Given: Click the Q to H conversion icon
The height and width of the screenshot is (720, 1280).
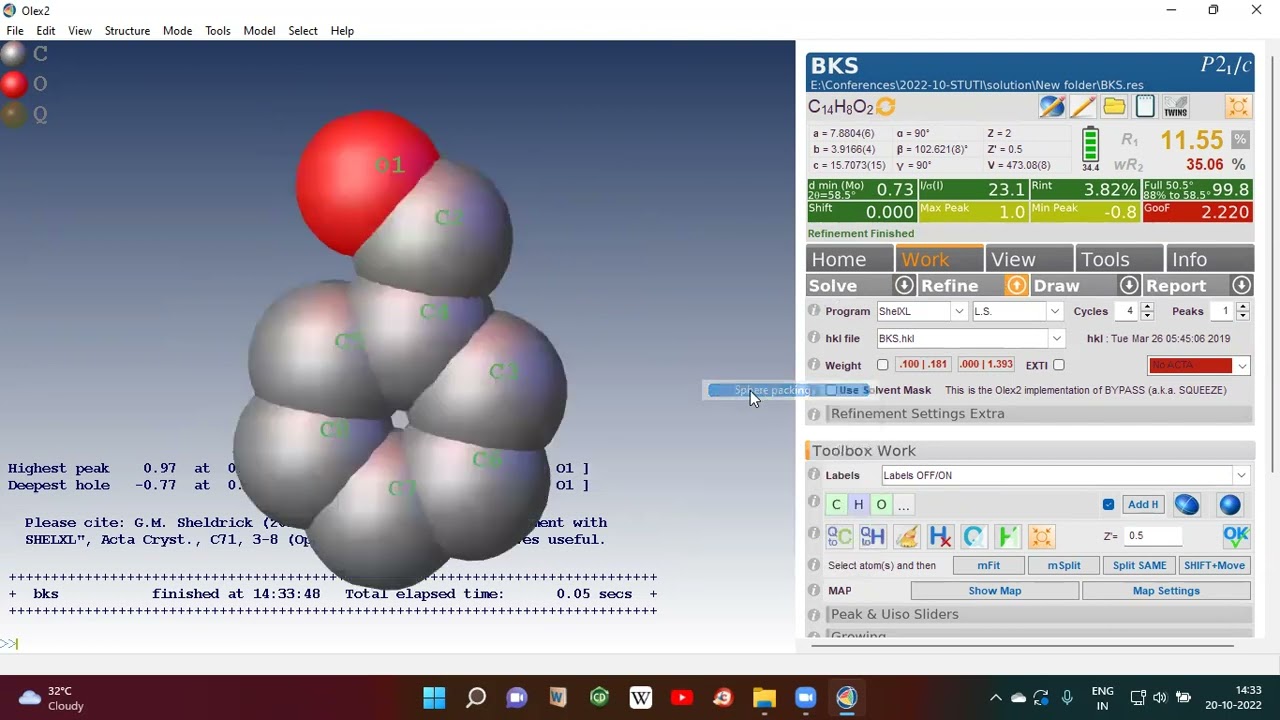Looking at the screenshot, I should 872,537.
